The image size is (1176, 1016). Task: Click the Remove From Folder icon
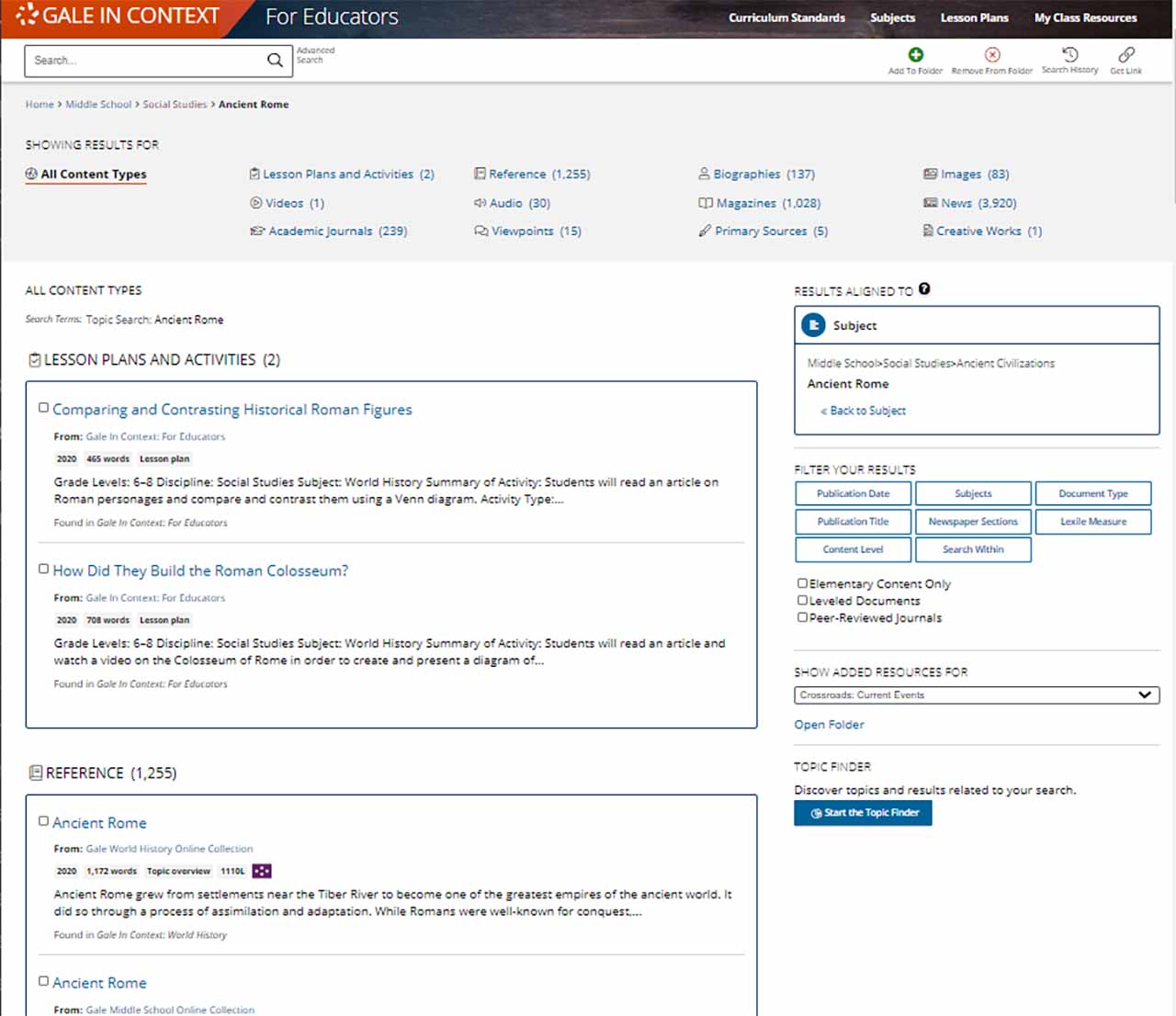(992, 54)
